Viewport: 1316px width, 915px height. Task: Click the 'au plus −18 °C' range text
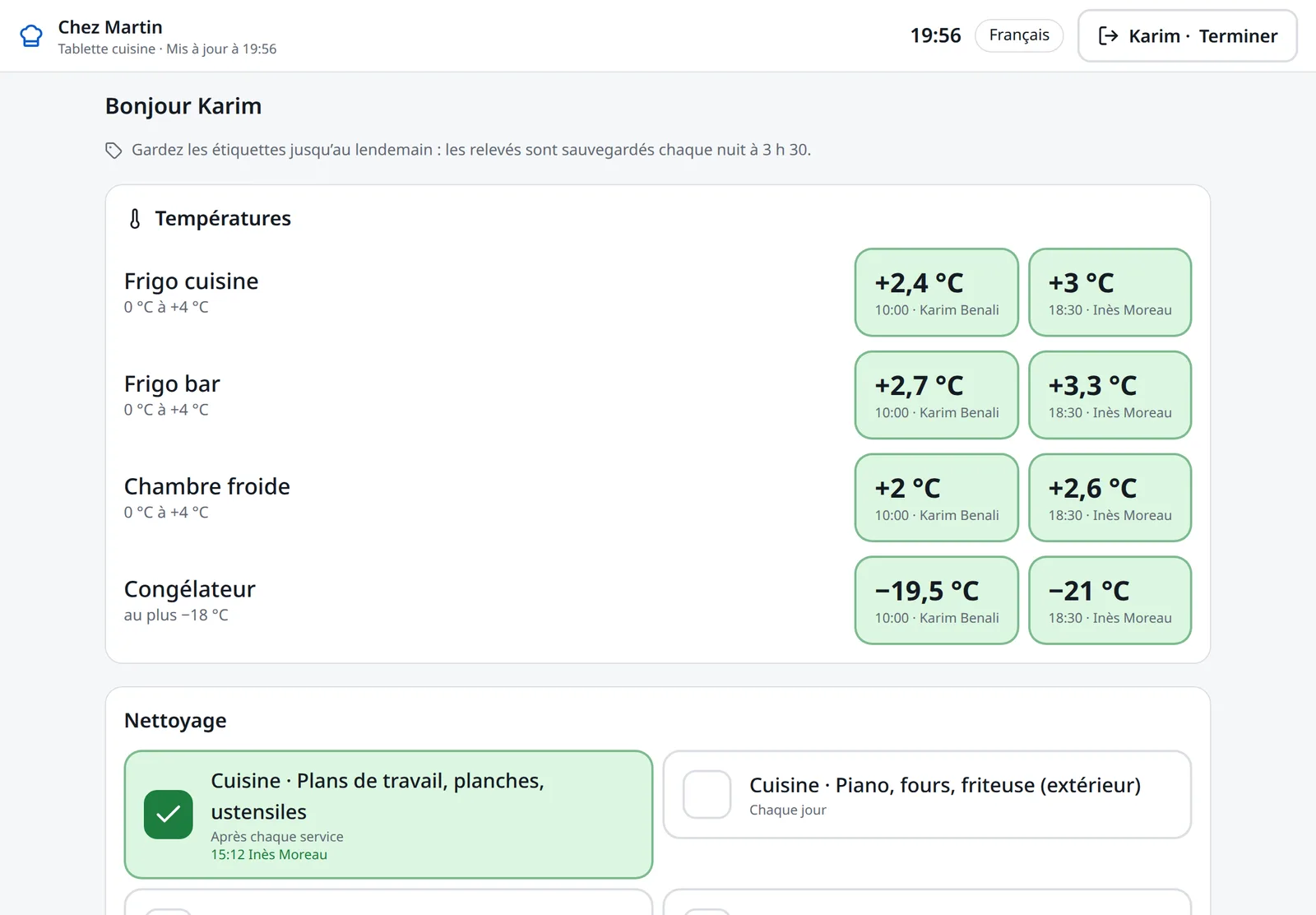[176, 615]
